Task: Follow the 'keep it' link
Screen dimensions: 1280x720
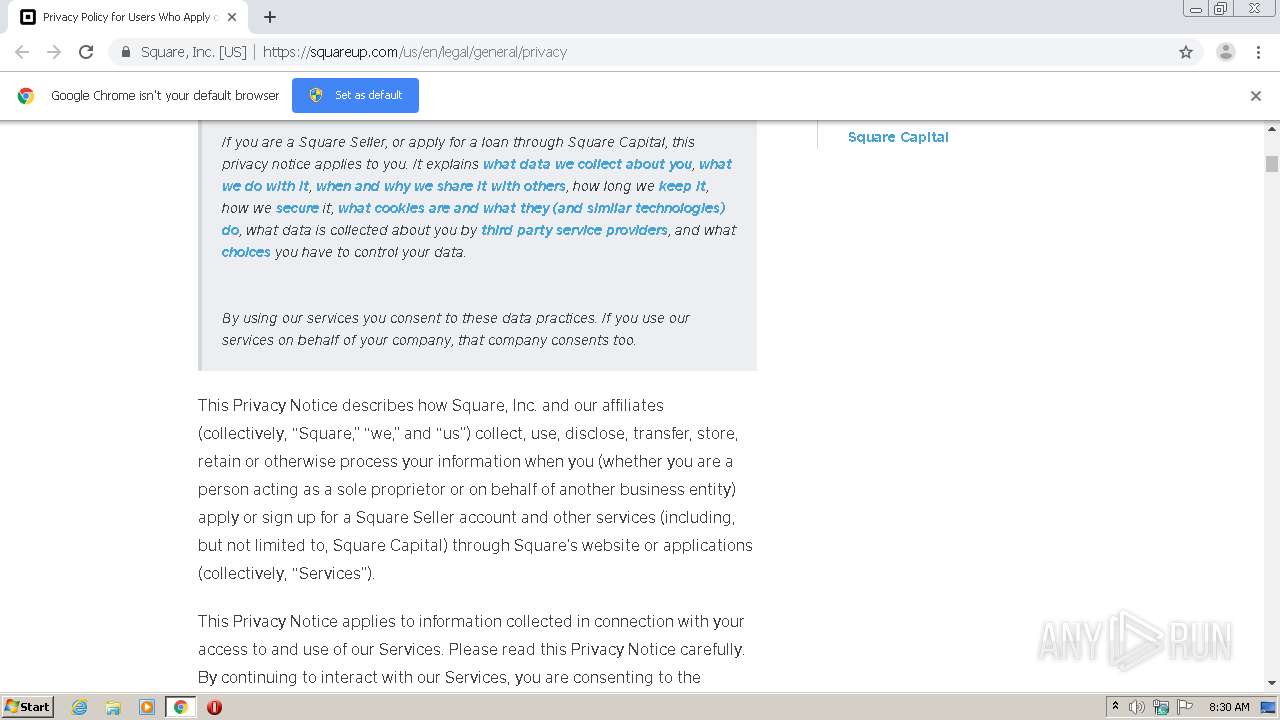Action: pyautogui.click(x=682, y=186)
